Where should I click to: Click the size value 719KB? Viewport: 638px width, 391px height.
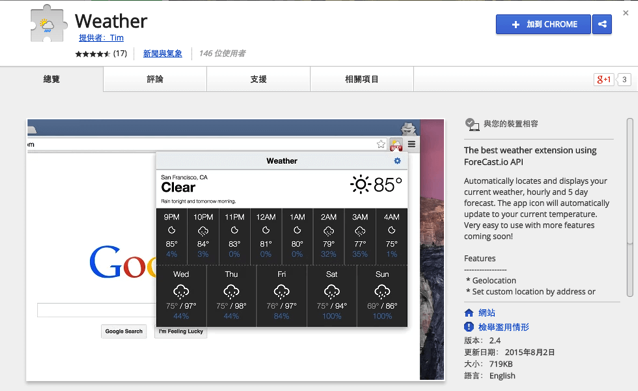[x=501, y=364]
